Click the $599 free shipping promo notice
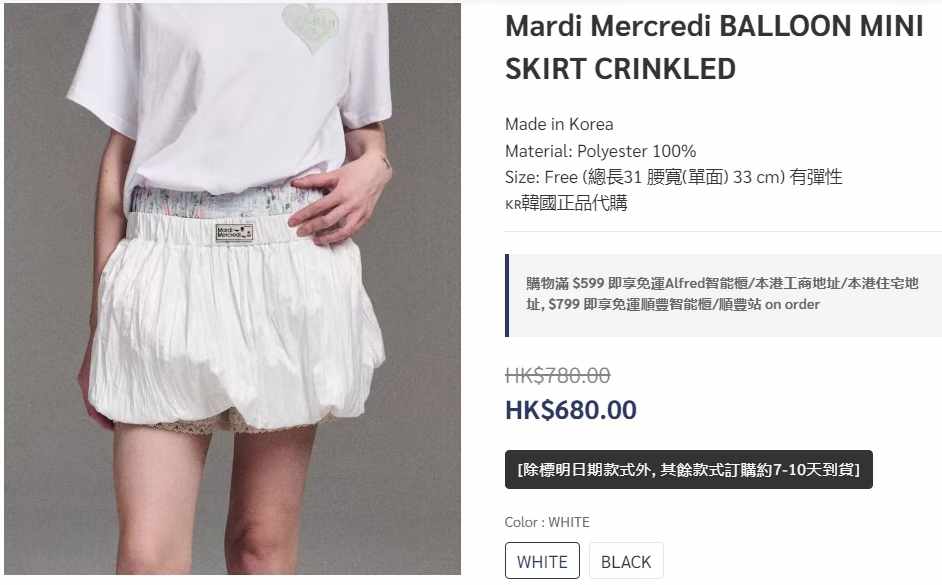942x585 pixels. (x=722, y=294)
